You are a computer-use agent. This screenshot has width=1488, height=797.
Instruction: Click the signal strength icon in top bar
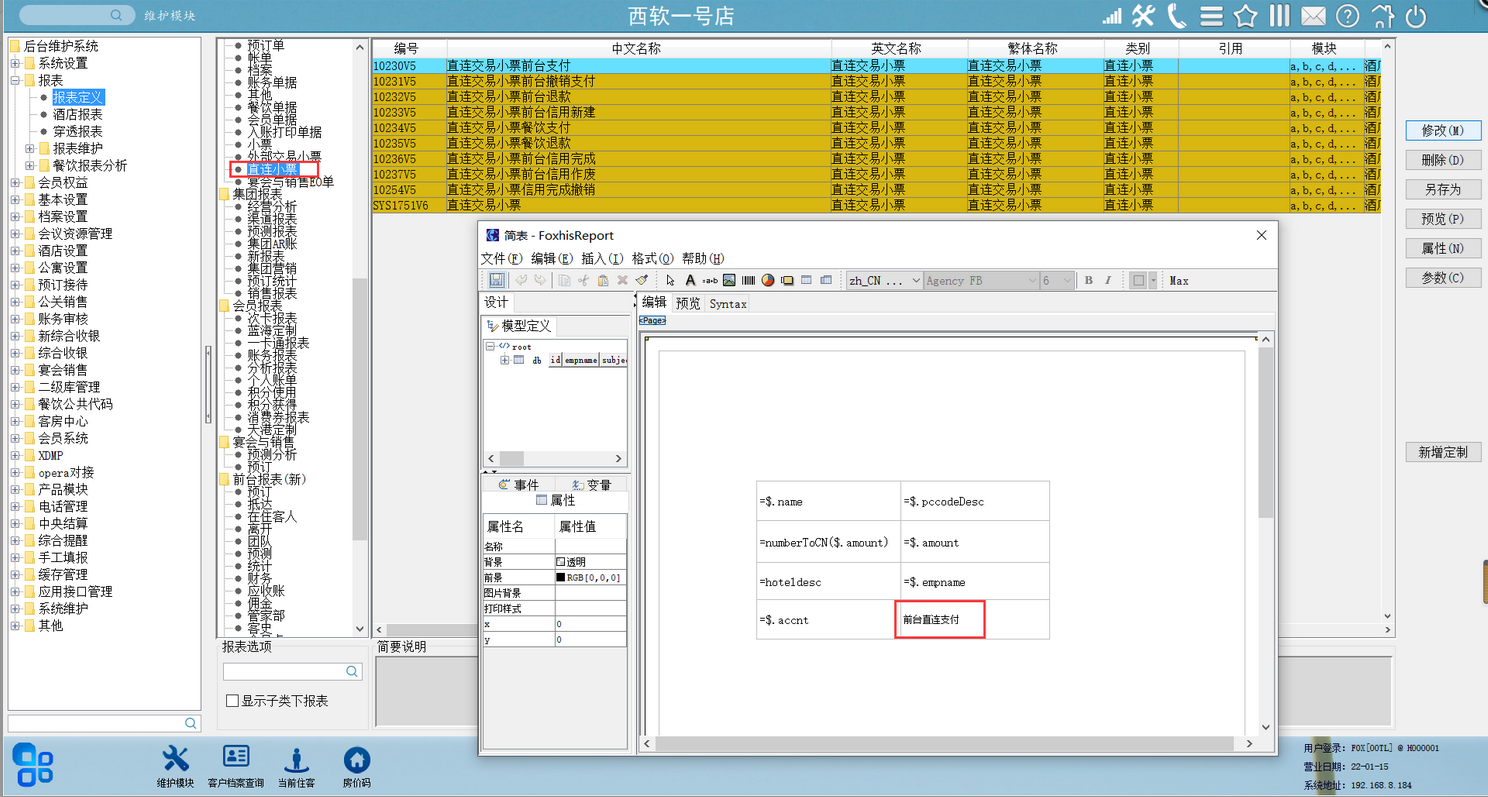[1112, 16]
